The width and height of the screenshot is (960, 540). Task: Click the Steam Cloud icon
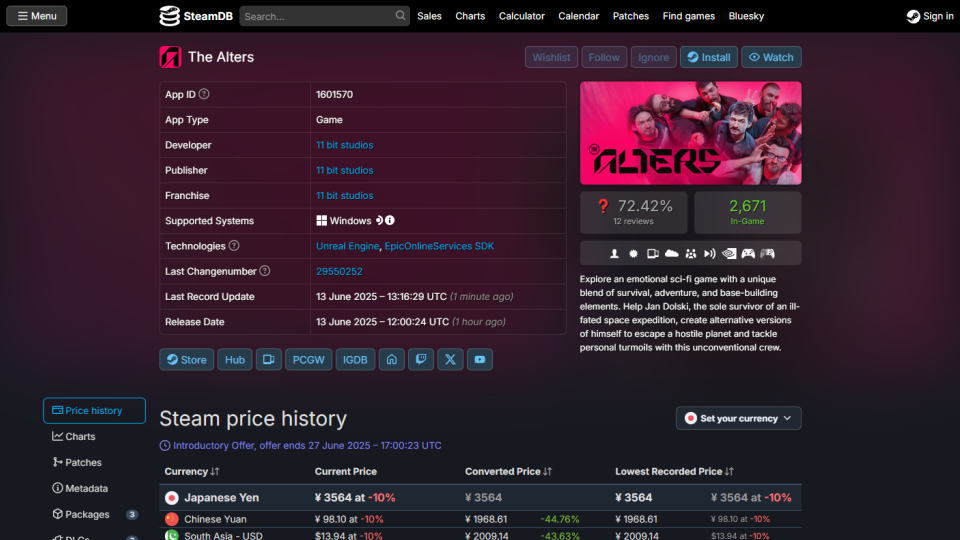[672, 253]
